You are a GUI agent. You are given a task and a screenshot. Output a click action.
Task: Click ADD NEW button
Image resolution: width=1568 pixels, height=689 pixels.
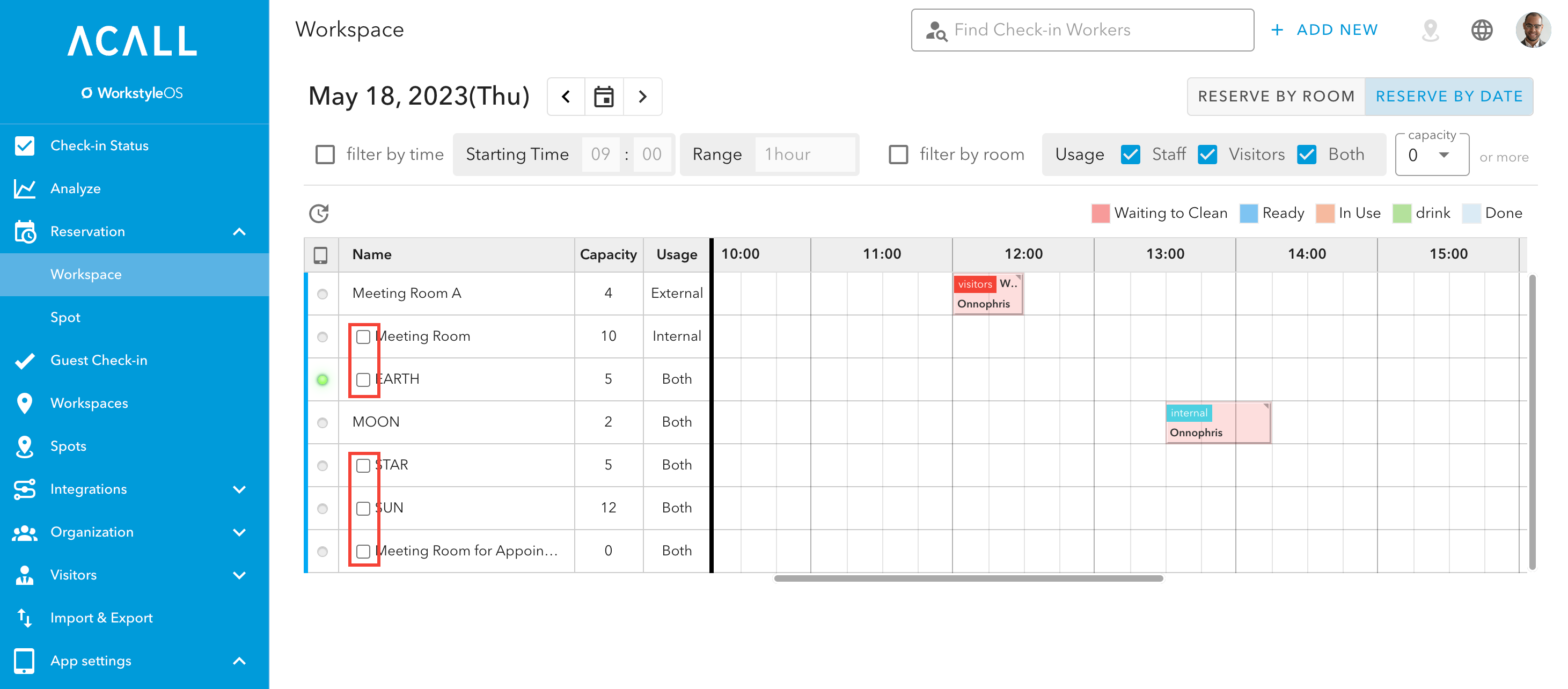[x=1324, y=30]
